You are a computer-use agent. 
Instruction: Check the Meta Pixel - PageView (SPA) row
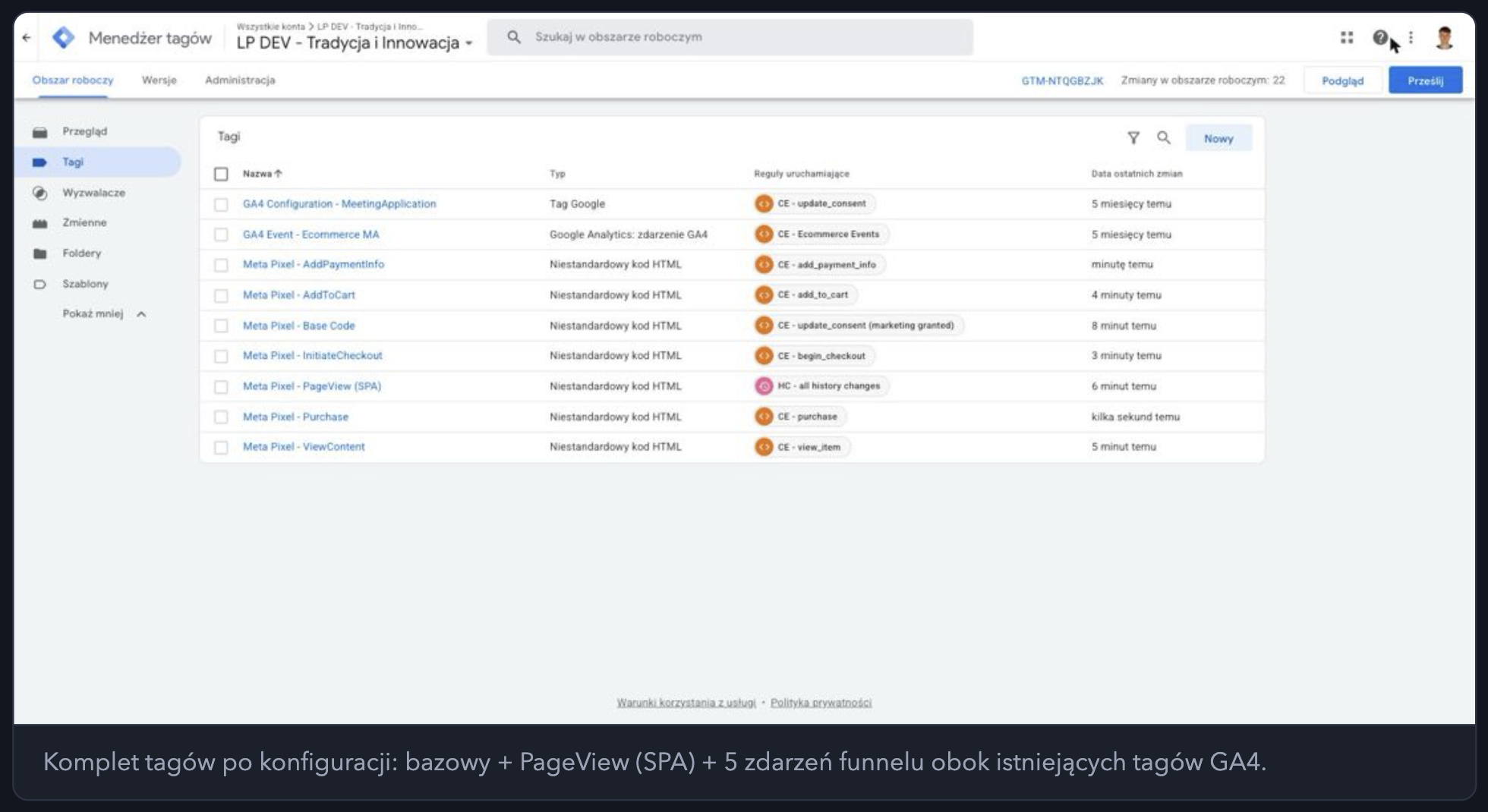point(221,386)
